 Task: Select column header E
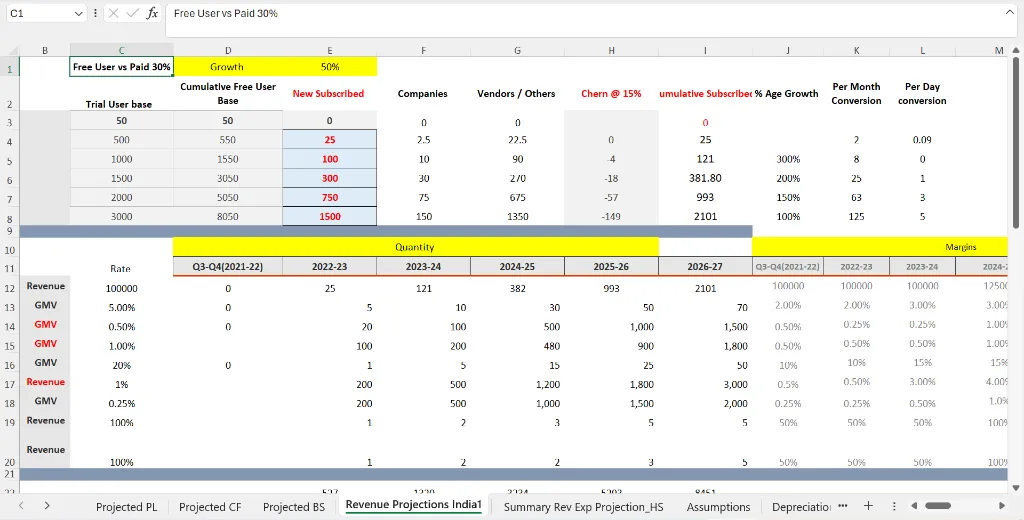tap(330, 50)
